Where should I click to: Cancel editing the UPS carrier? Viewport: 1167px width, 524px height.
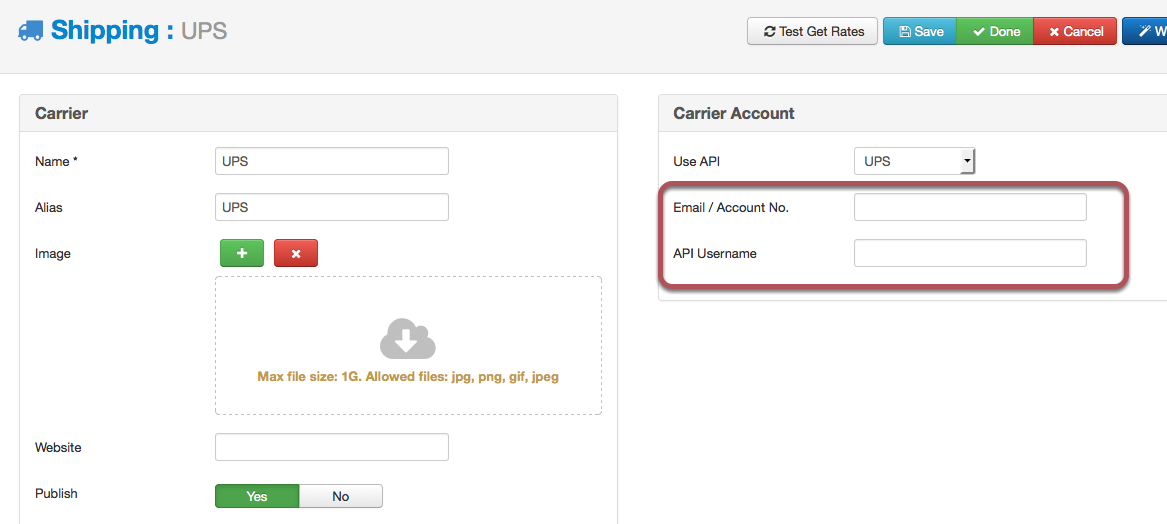coord(1075,31)
